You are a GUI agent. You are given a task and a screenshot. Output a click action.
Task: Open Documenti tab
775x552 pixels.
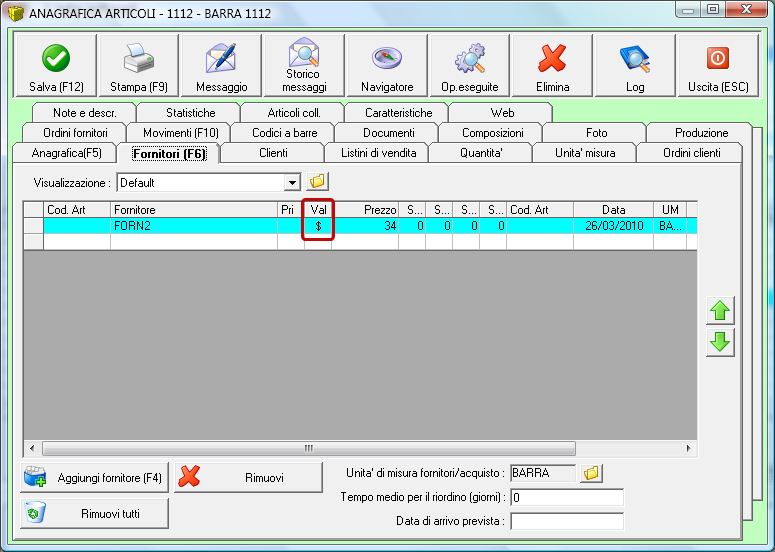click(388, 132)
